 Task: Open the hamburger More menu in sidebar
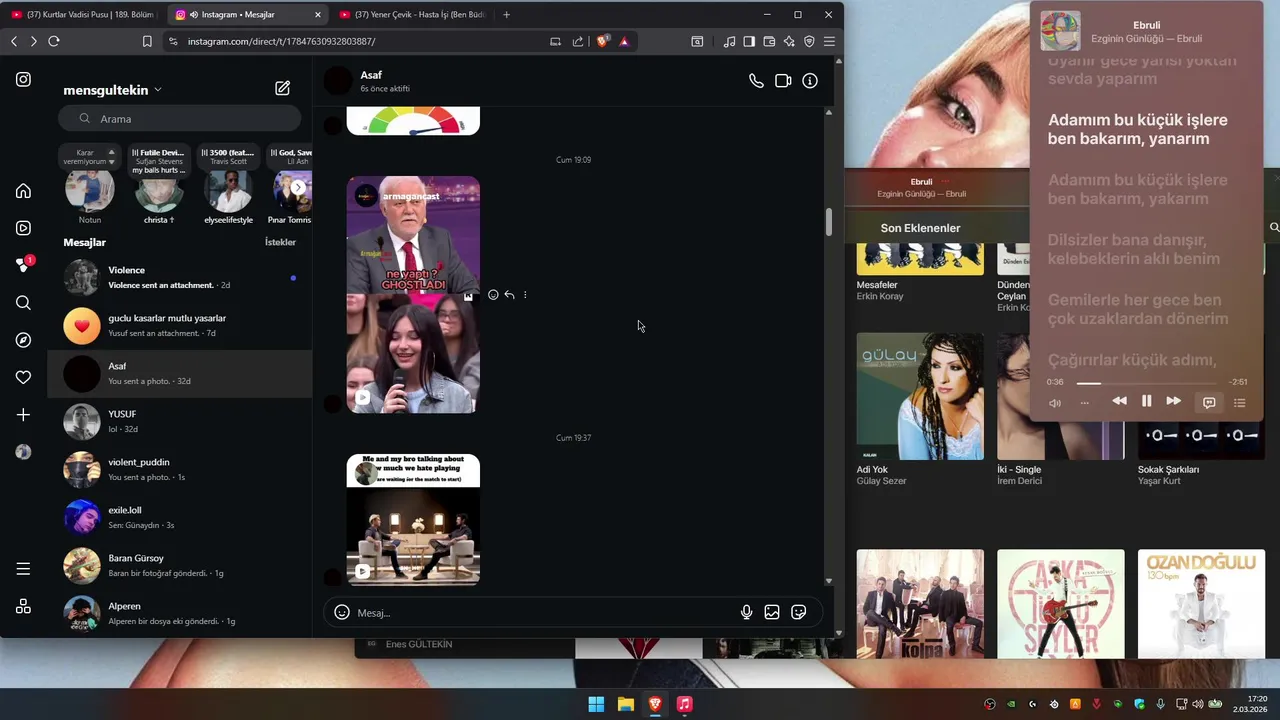click(23, 569)
